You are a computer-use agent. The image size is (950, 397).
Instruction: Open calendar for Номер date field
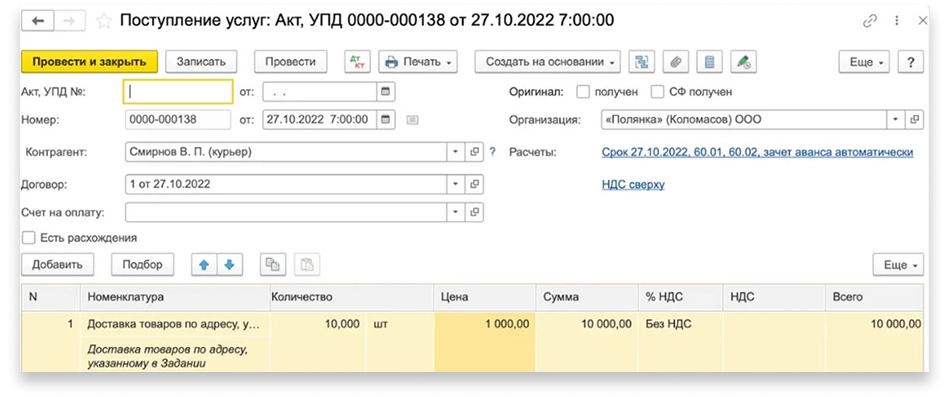click(x=385, y=119)
